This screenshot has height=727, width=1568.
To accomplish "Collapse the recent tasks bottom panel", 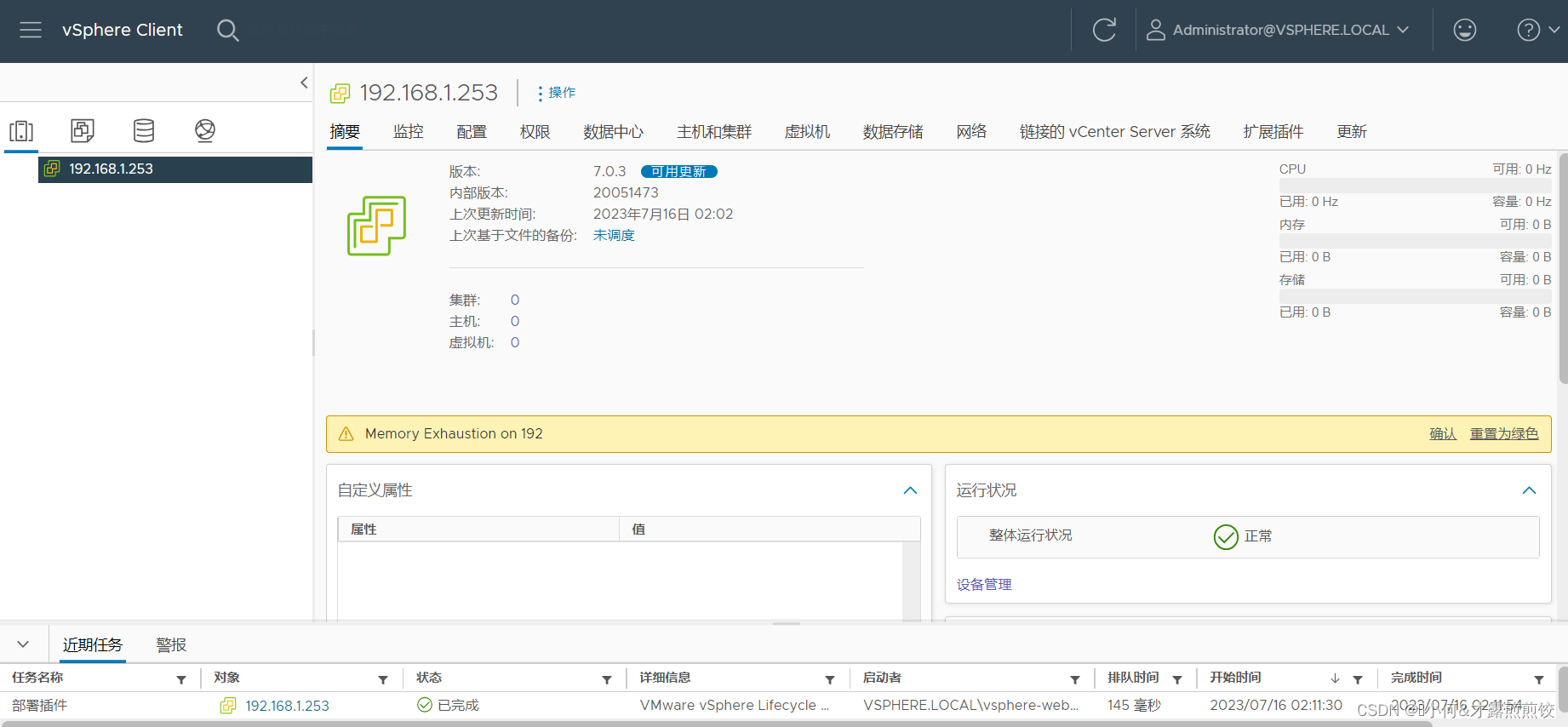I will pyautogui.click(x=23, y=644).
